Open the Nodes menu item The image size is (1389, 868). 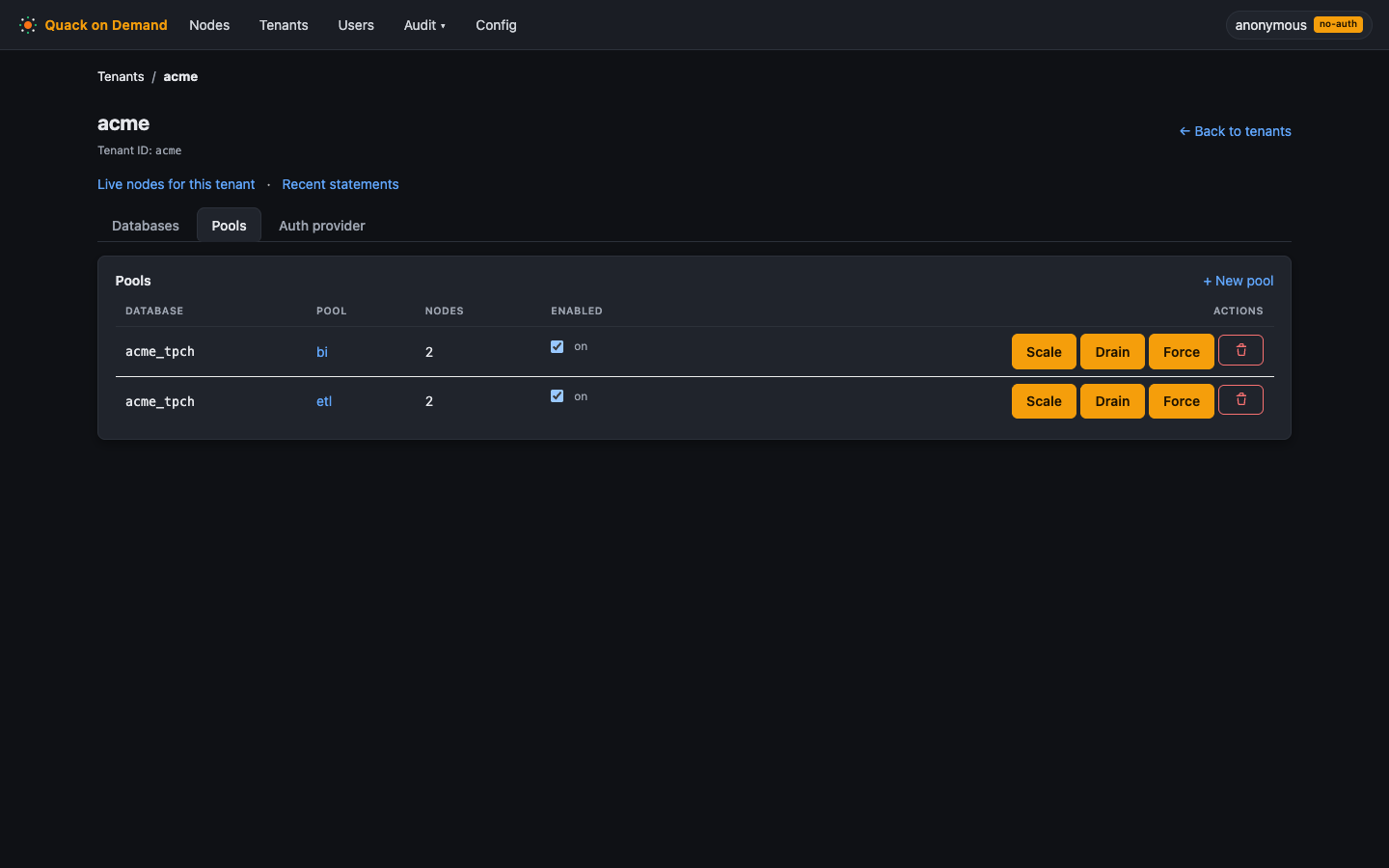coord(209,25)
